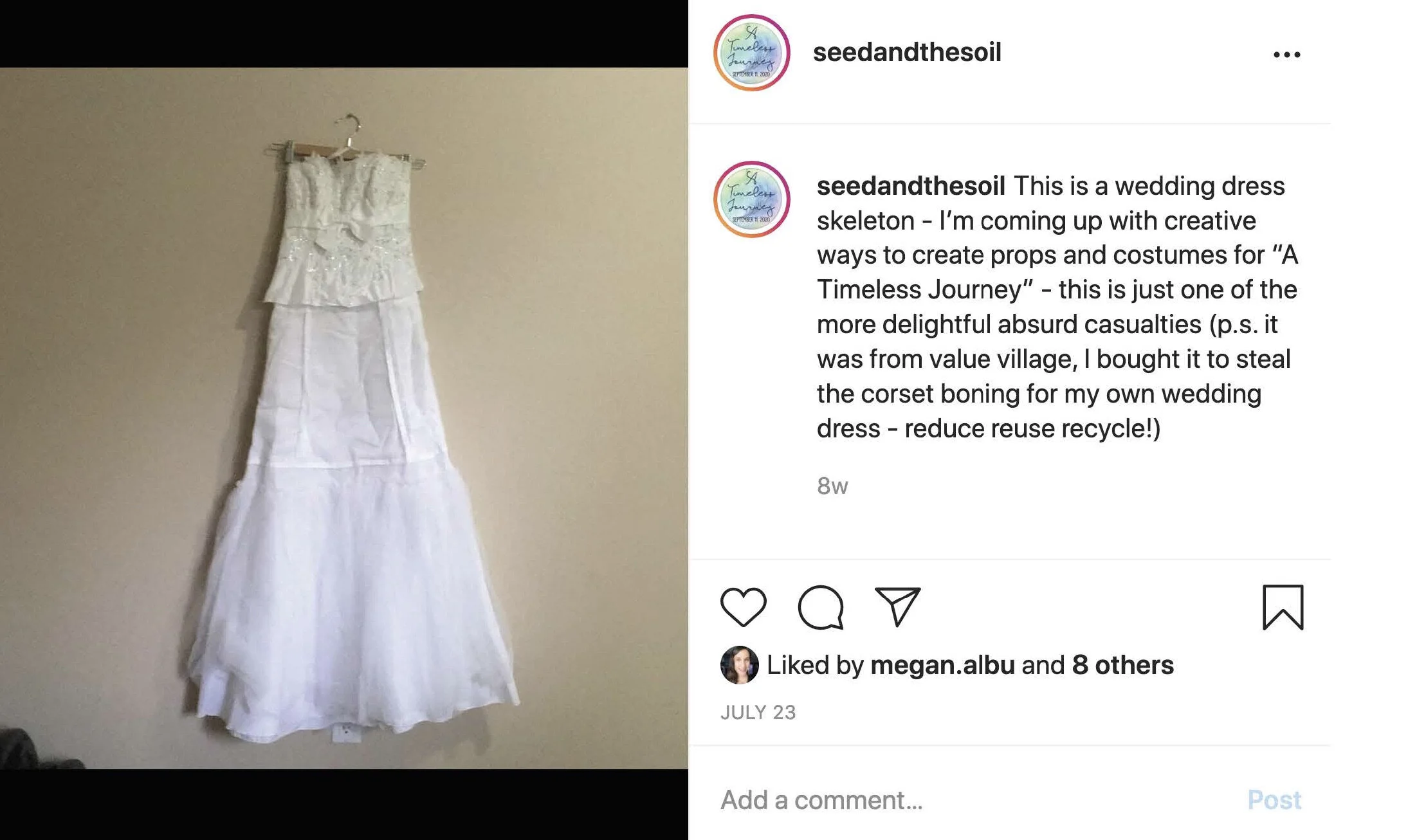Share post using paper plane icon

(x=898, y=607)
